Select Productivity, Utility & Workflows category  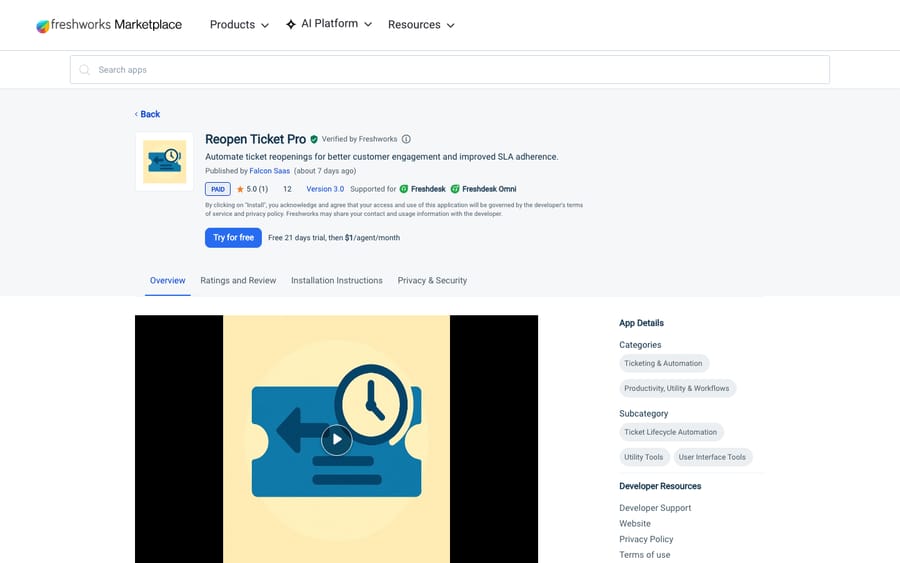tap(677, 389)
